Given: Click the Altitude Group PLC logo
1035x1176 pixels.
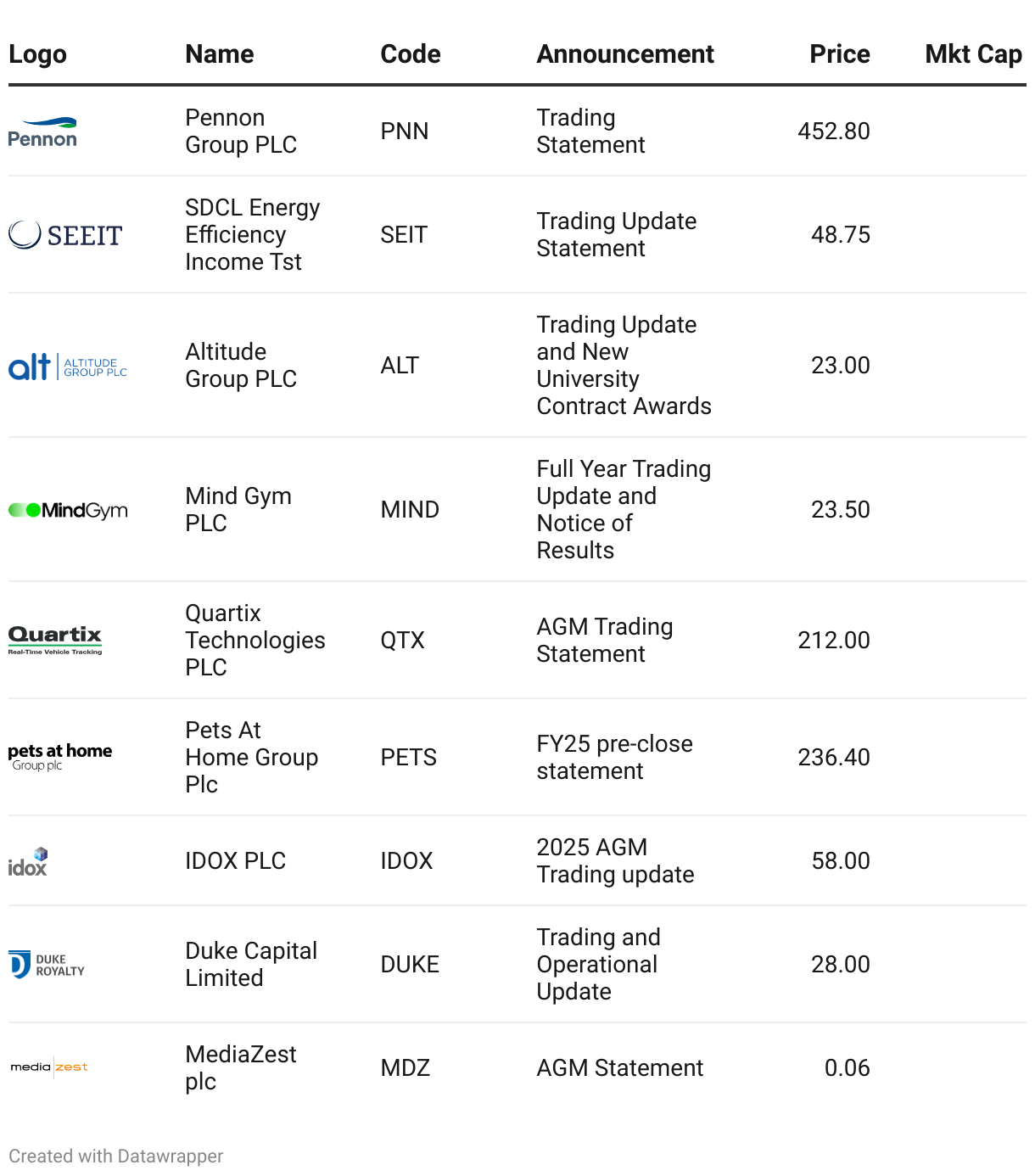Looking at the screenshot, I should coord(67,367).
